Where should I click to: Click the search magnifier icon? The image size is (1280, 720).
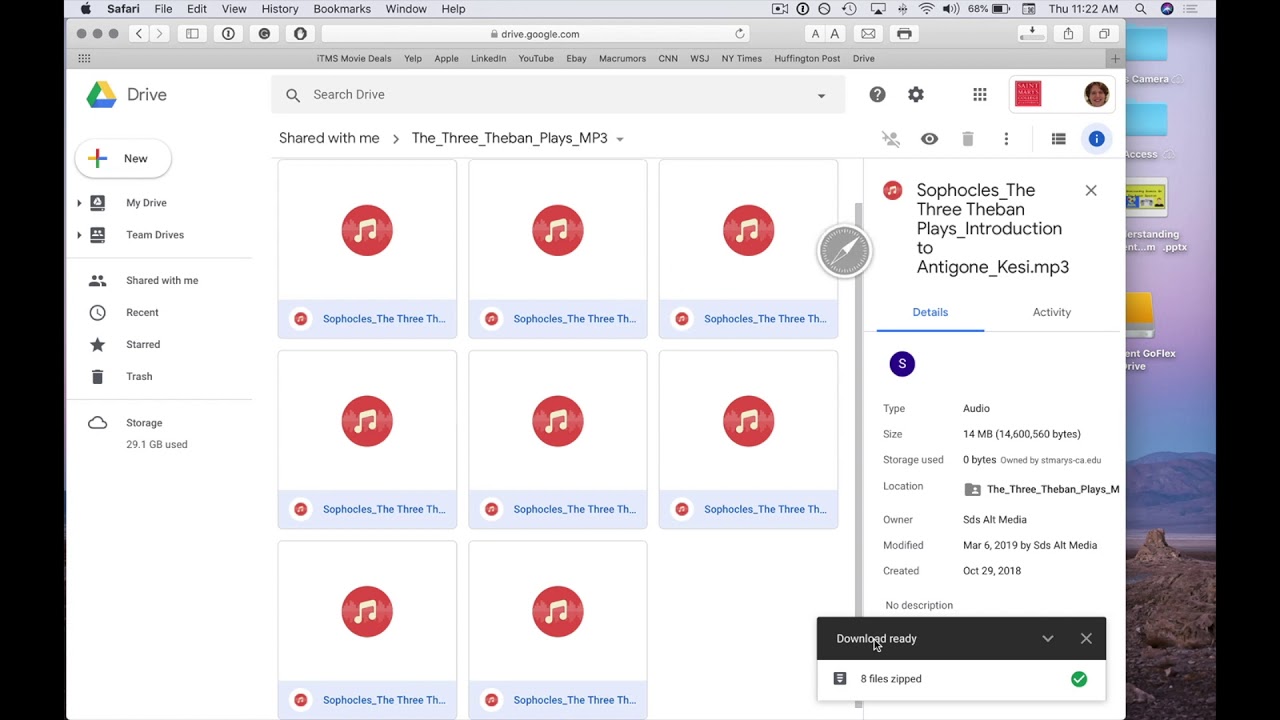tap(292, 95)
